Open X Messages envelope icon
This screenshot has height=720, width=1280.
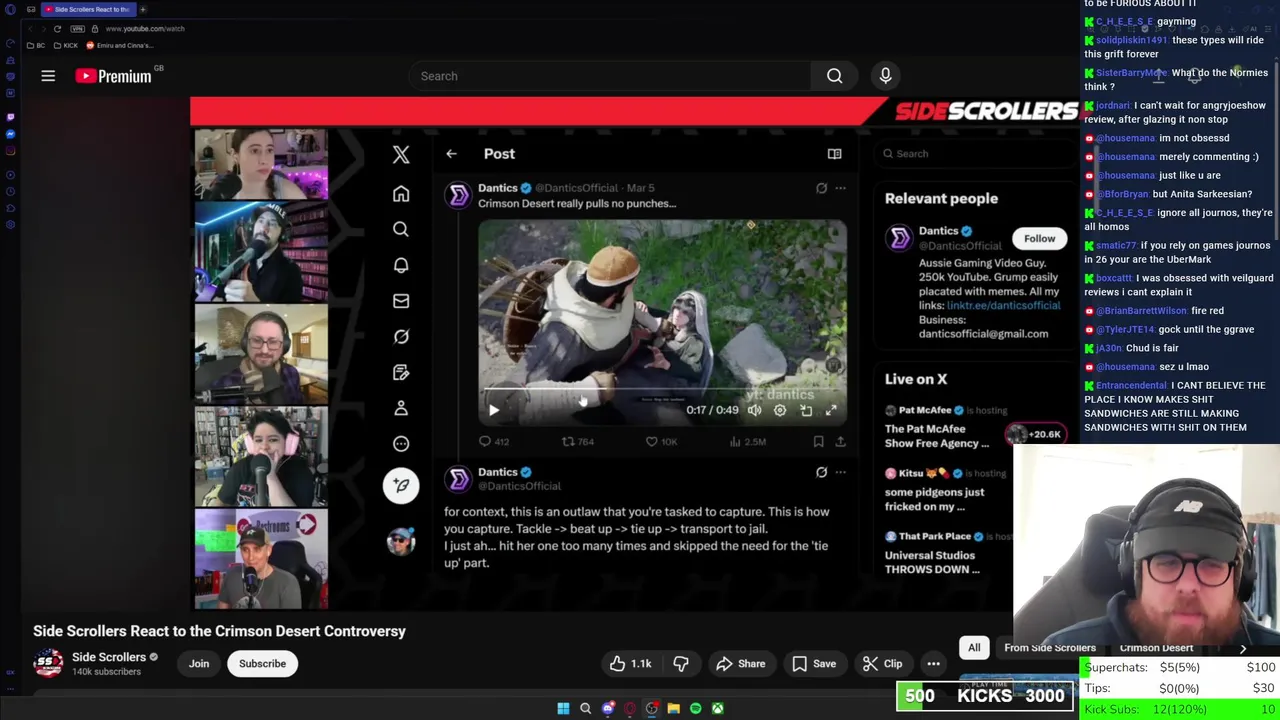coord(401,301)
